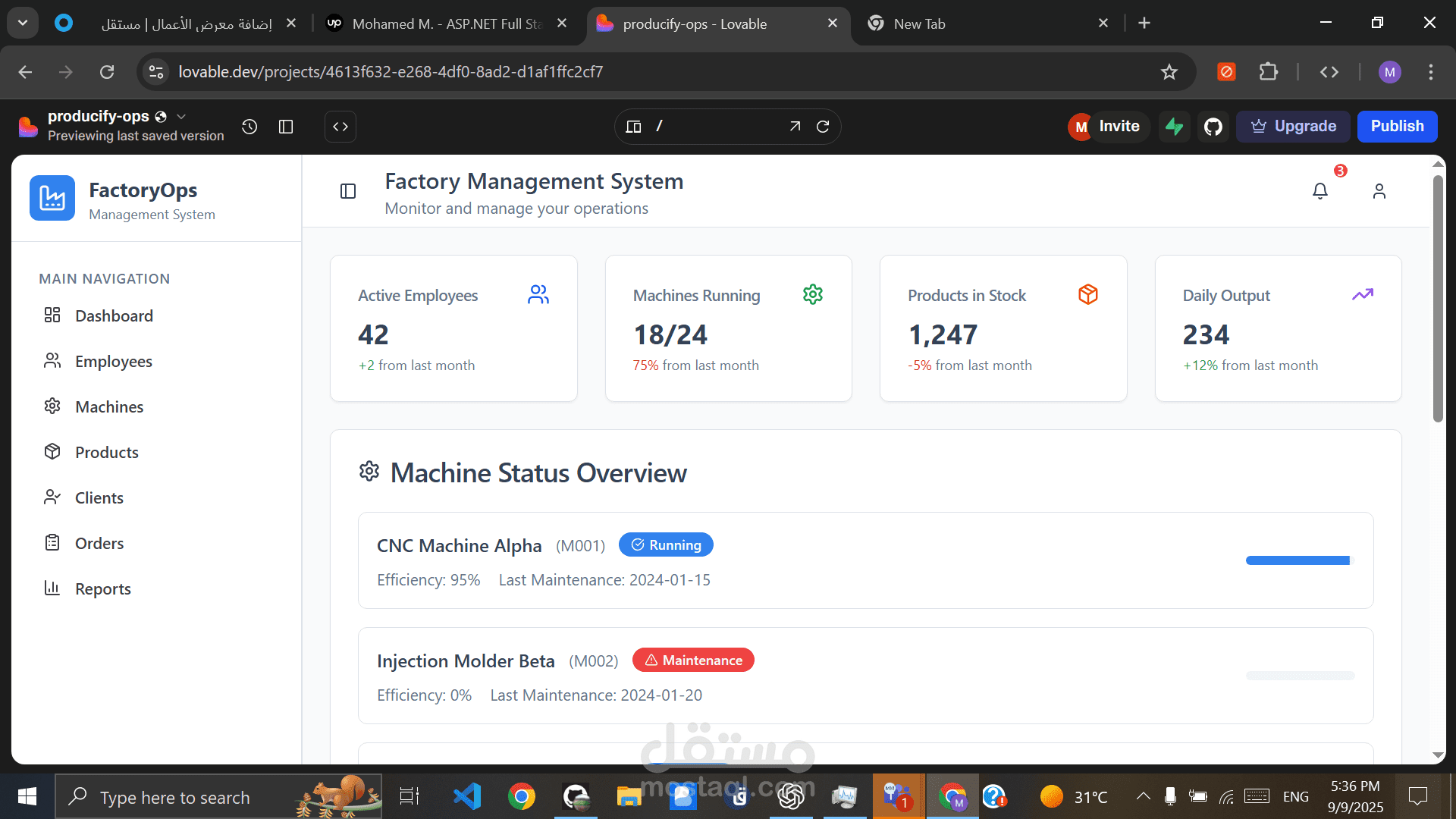Image resolution: width=1456 pixels, height=819 pixels.
Task: Open Chrome's three-dot menu
Action: pos(1432,72)
